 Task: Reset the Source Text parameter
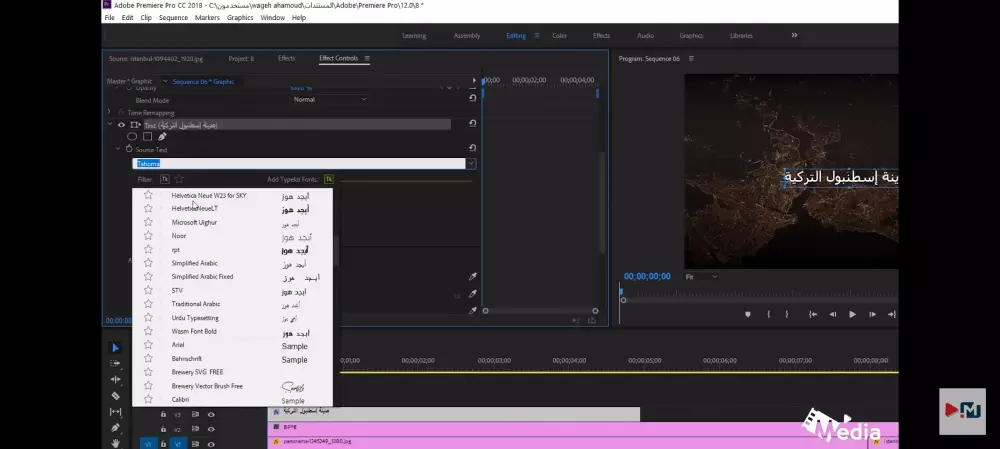pos(472,148)
